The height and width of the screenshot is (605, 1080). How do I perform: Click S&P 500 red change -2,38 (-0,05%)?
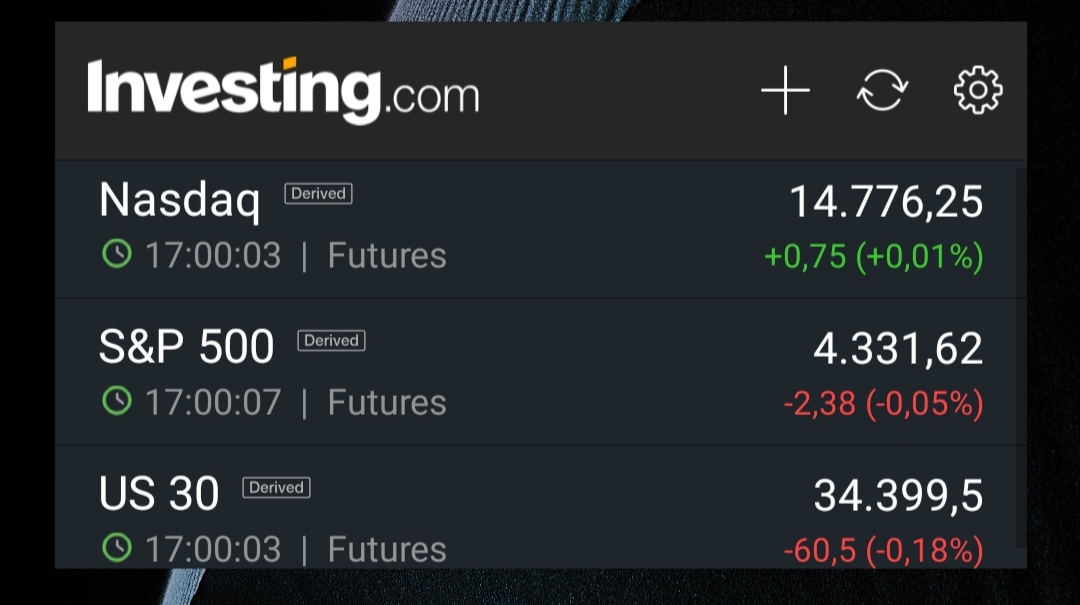click(883, 404)
